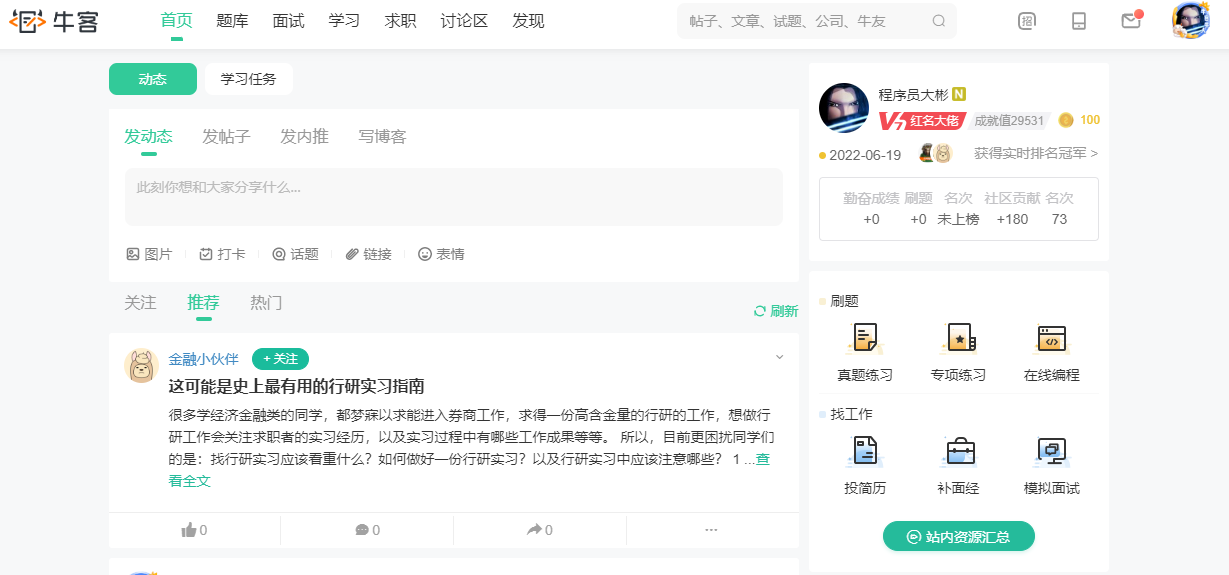This screenshot has width=1229, height=575.
Task: Go to 首页 in navigation
Action: click(176, 20)
